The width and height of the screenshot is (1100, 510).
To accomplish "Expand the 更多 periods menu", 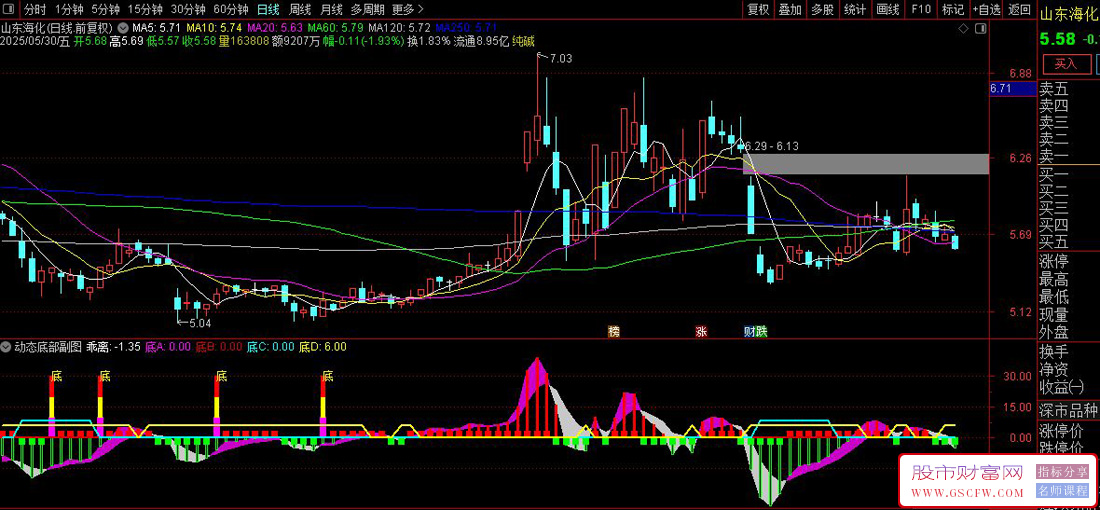I will click(x=408, y=9).
